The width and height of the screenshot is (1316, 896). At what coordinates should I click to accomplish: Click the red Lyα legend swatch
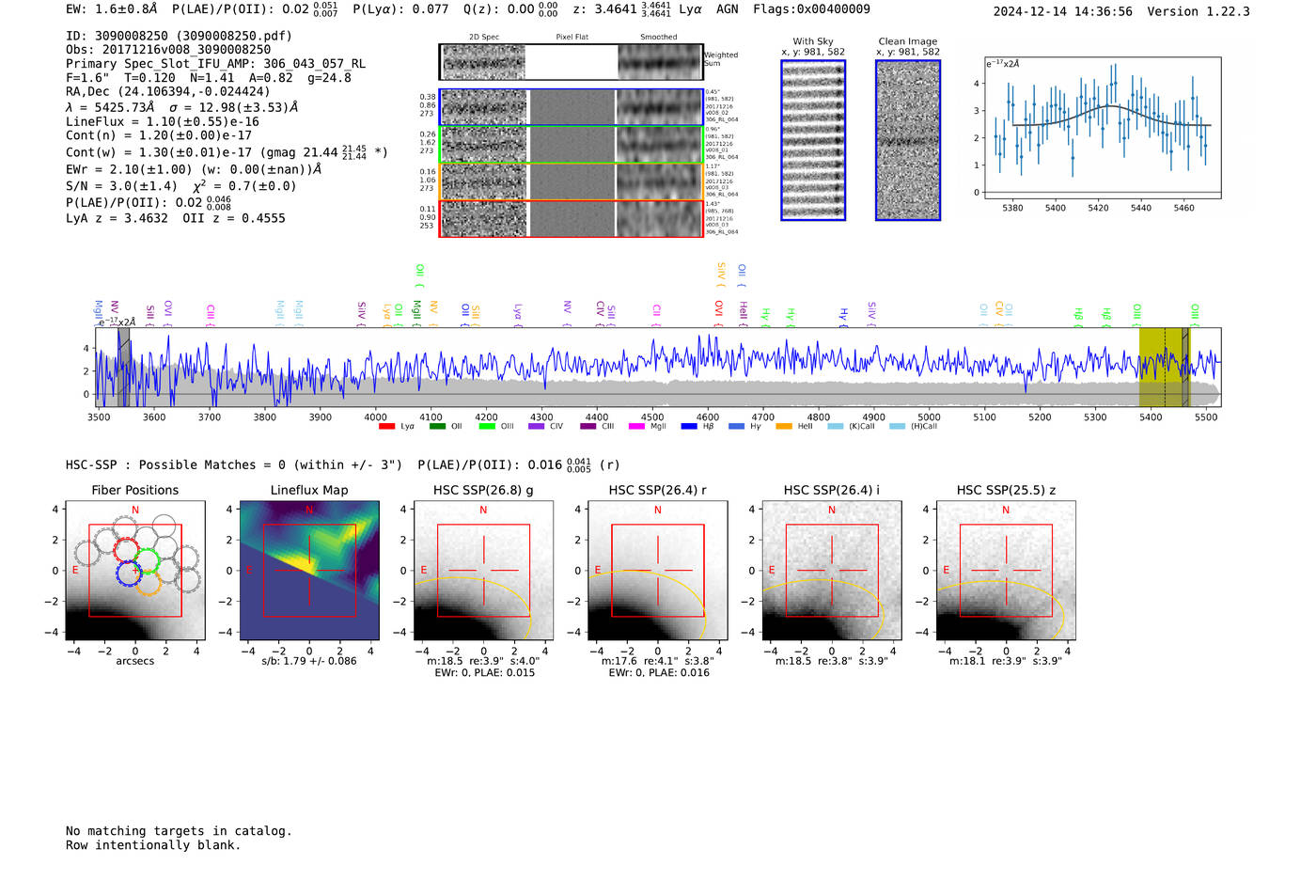coord(386,427)
